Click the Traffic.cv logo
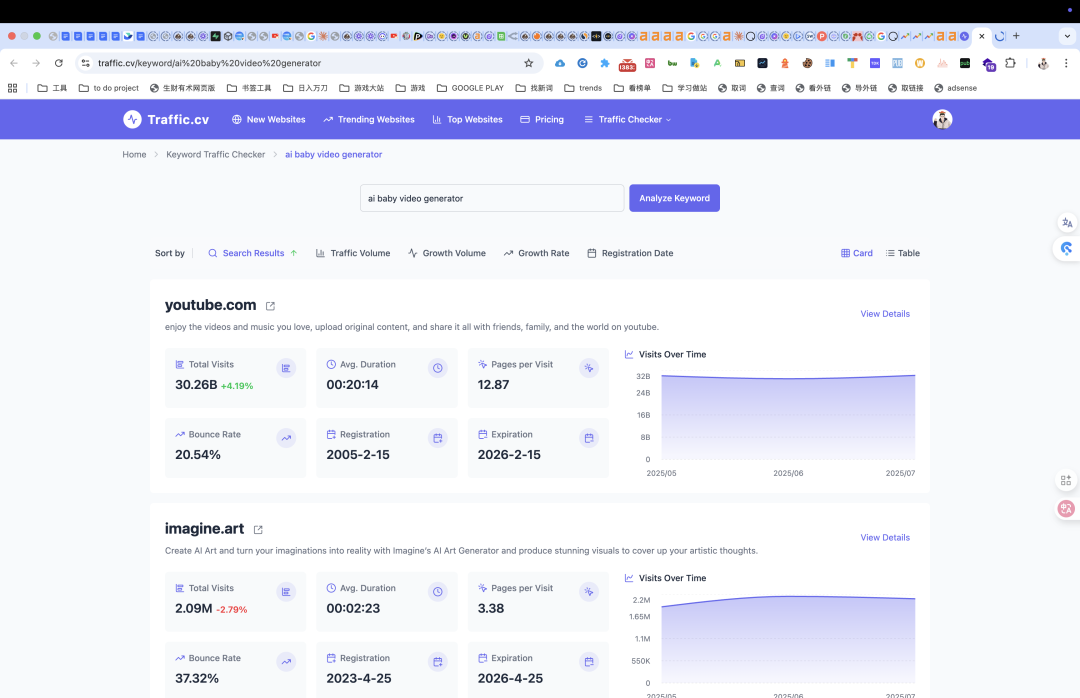The width and height of the screenshot is (1080, 698). (x=166, y=119)
